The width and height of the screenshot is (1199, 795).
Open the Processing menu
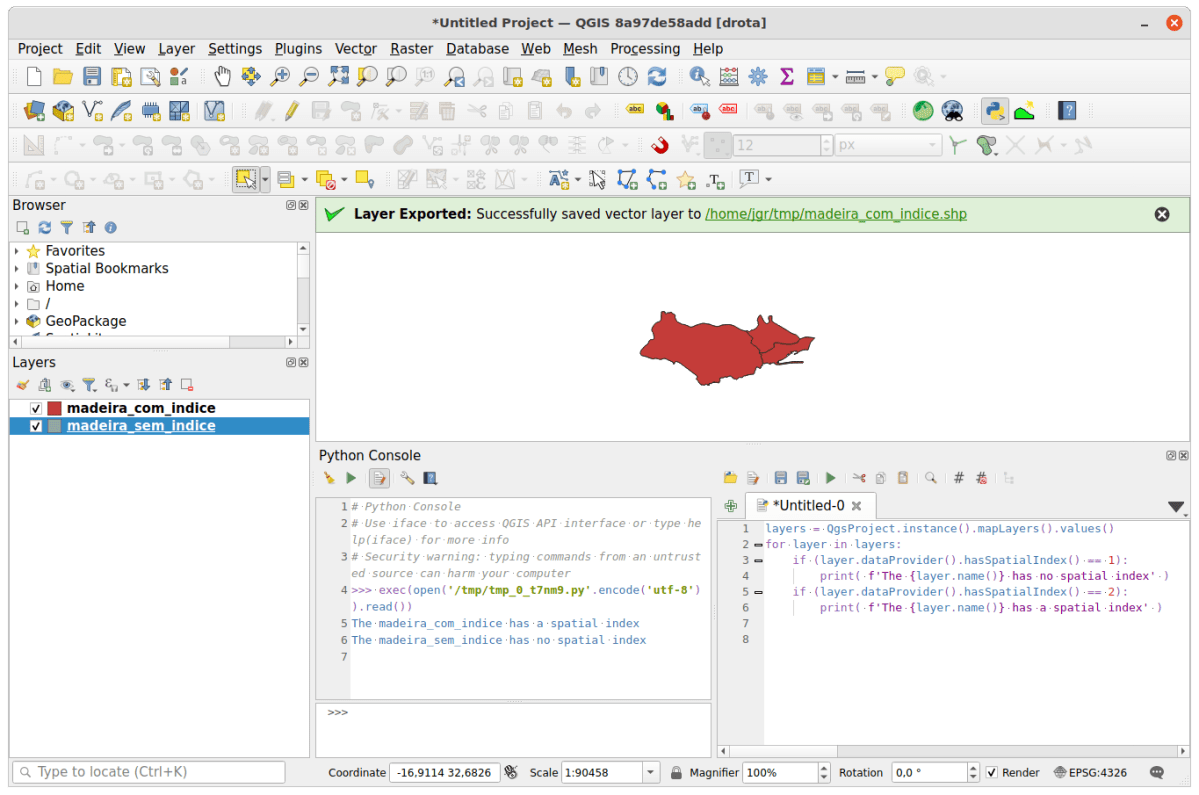click(x=645, y=49)
